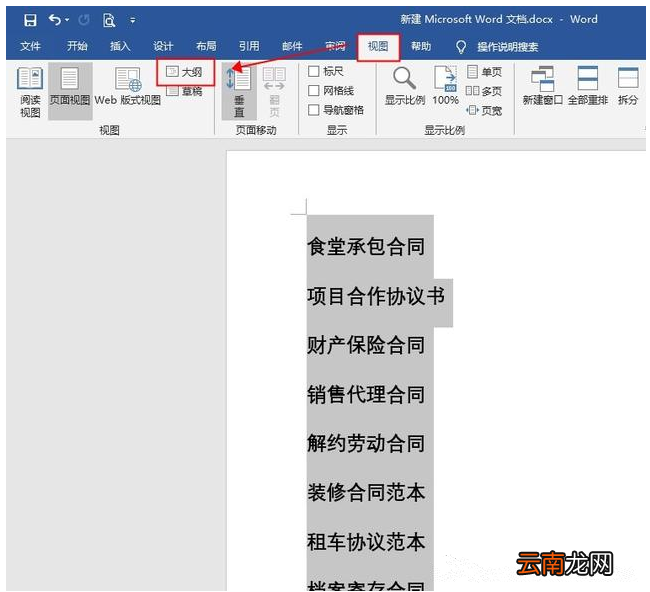Click the Print Preview icon in the quick access toolbar

click(109, 19)
